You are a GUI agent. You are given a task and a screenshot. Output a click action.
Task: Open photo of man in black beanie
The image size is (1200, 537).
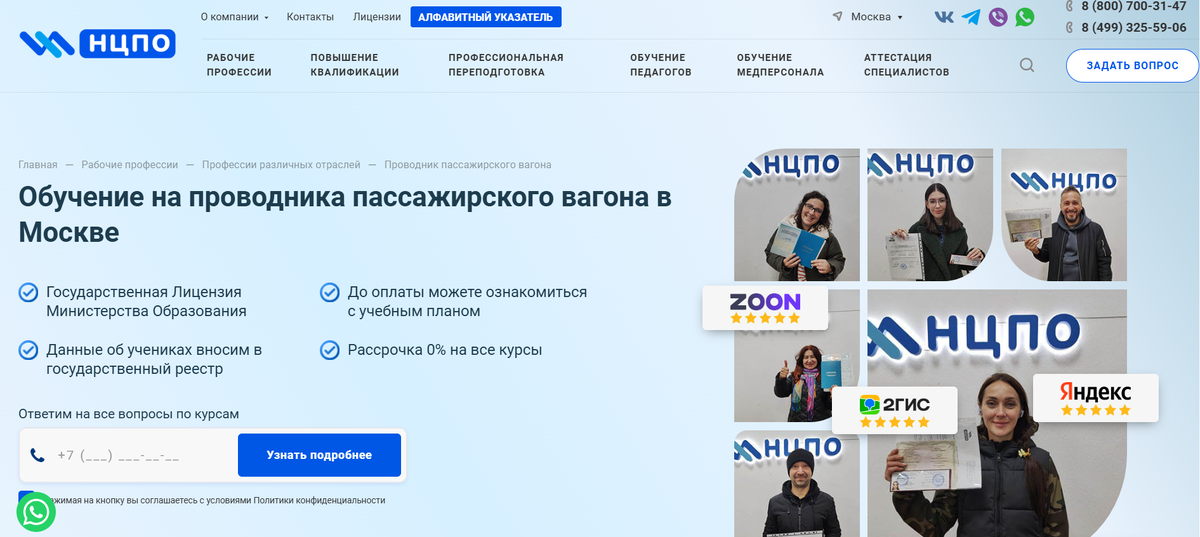pyautogui.click(x=797, y=484)
